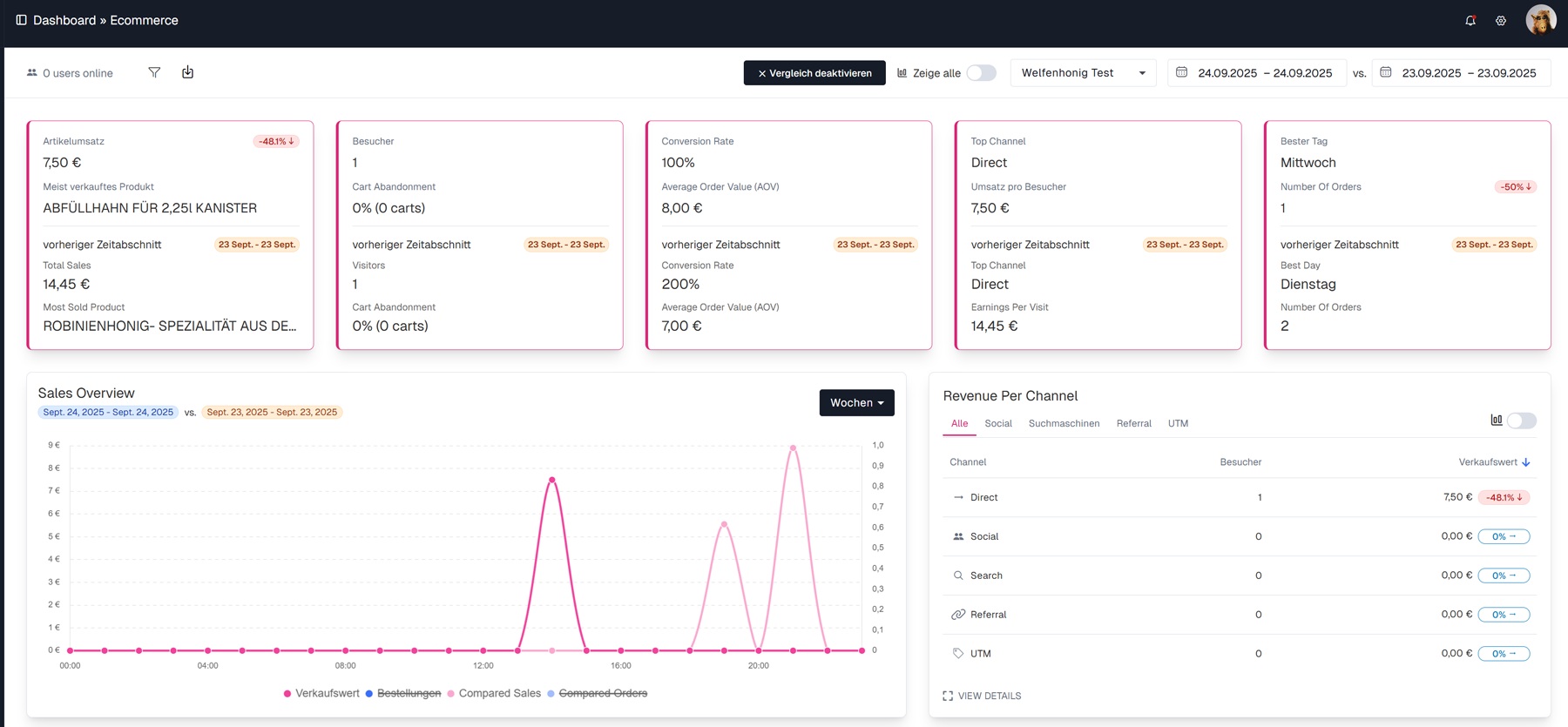
Task: Open settings gear icon
Action: point(1501,21)
